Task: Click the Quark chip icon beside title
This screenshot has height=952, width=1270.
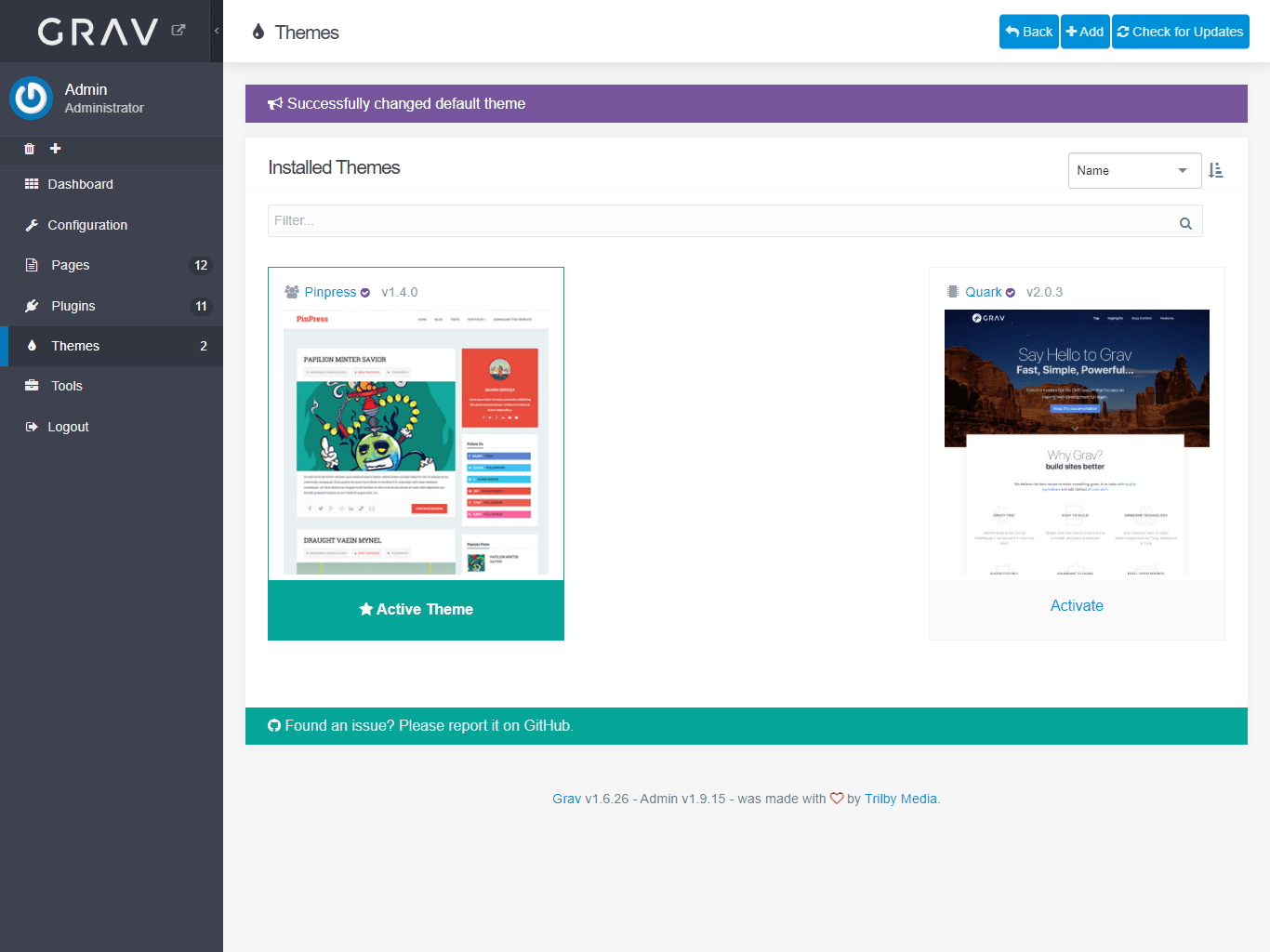Action: click(x=952, y=292)
